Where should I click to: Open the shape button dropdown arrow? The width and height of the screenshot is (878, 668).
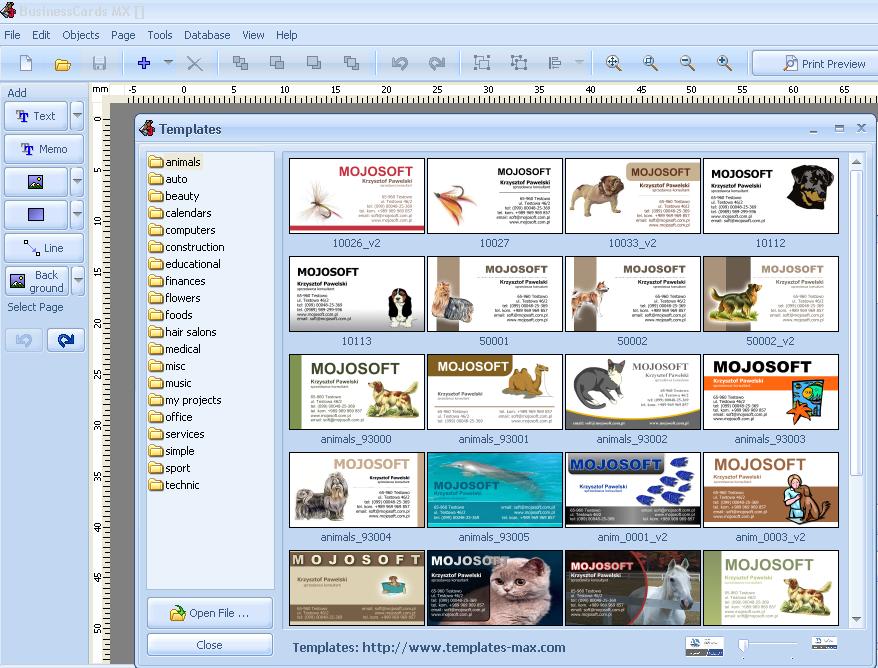(x=77, y=215)
